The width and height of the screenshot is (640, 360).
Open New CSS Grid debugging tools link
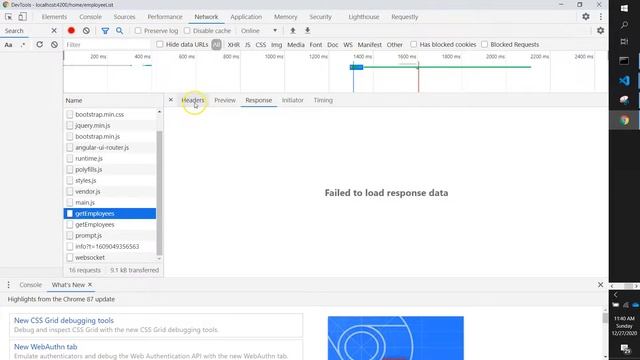point(64,320)
